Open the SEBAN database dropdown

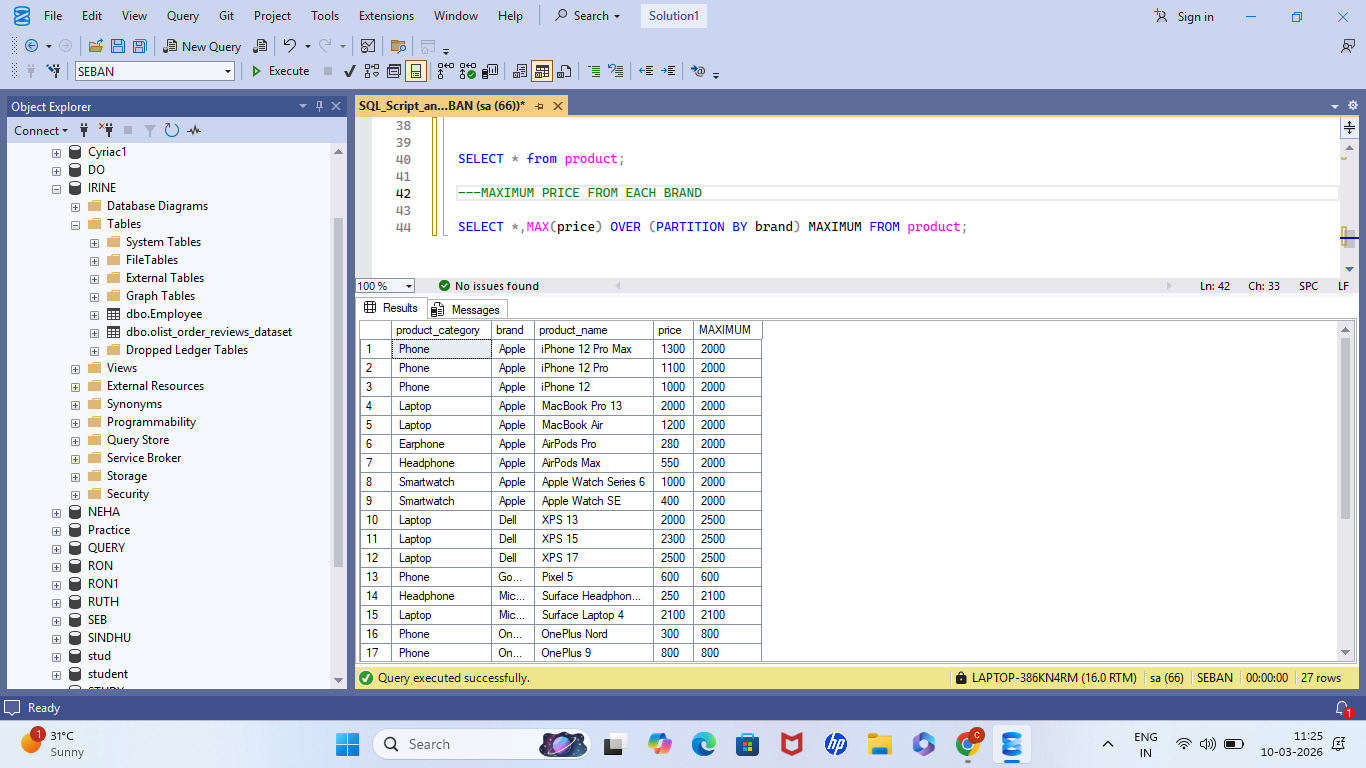228,71
